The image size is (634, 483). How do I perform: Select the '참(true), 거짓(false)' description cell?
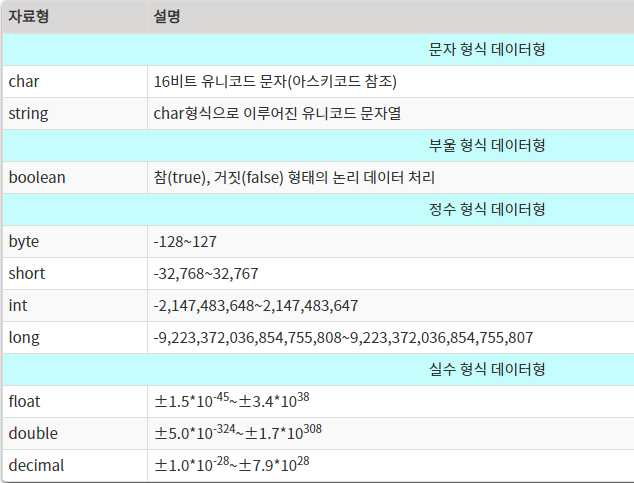(391, 177)
